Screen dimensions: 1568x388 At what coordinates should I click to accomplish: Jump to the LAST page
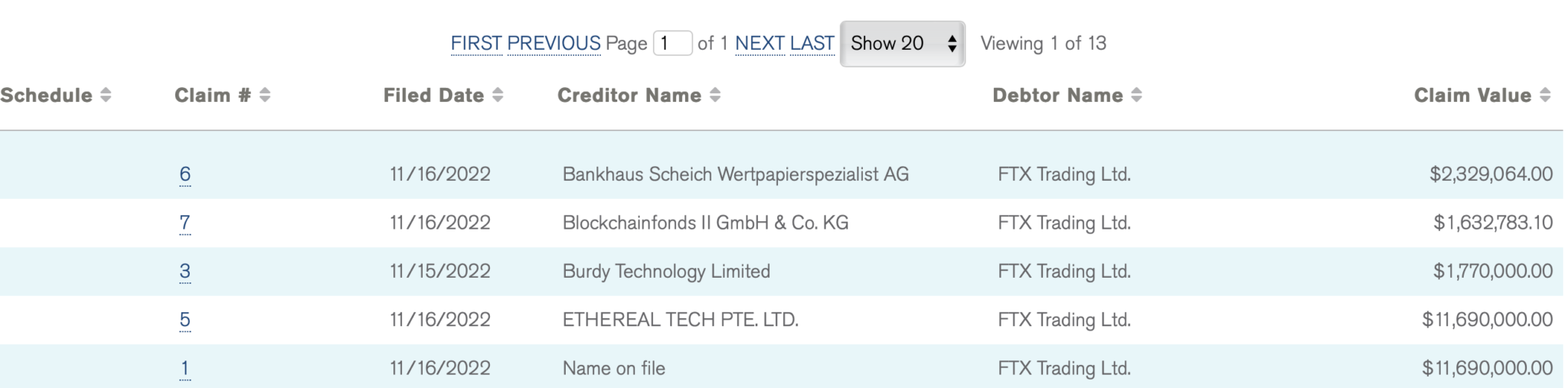[812, 44]
